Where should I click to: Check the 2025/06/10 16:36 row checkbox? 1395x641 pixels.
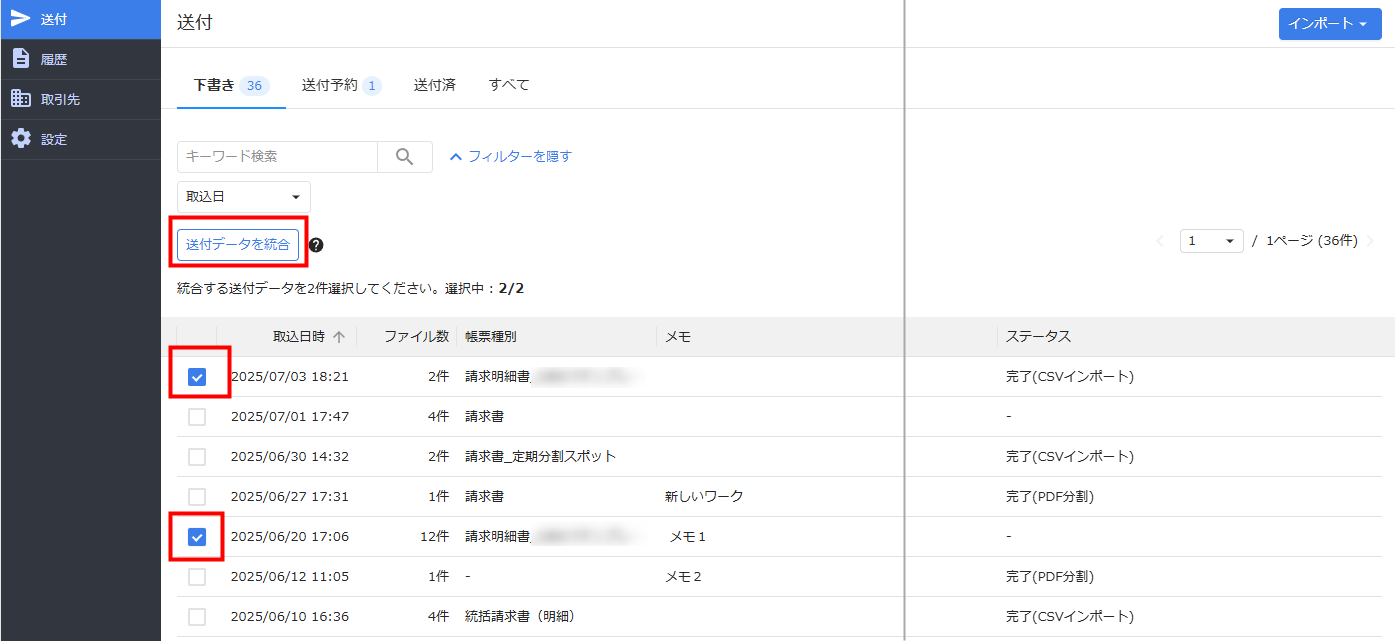[x=197, y=617]
